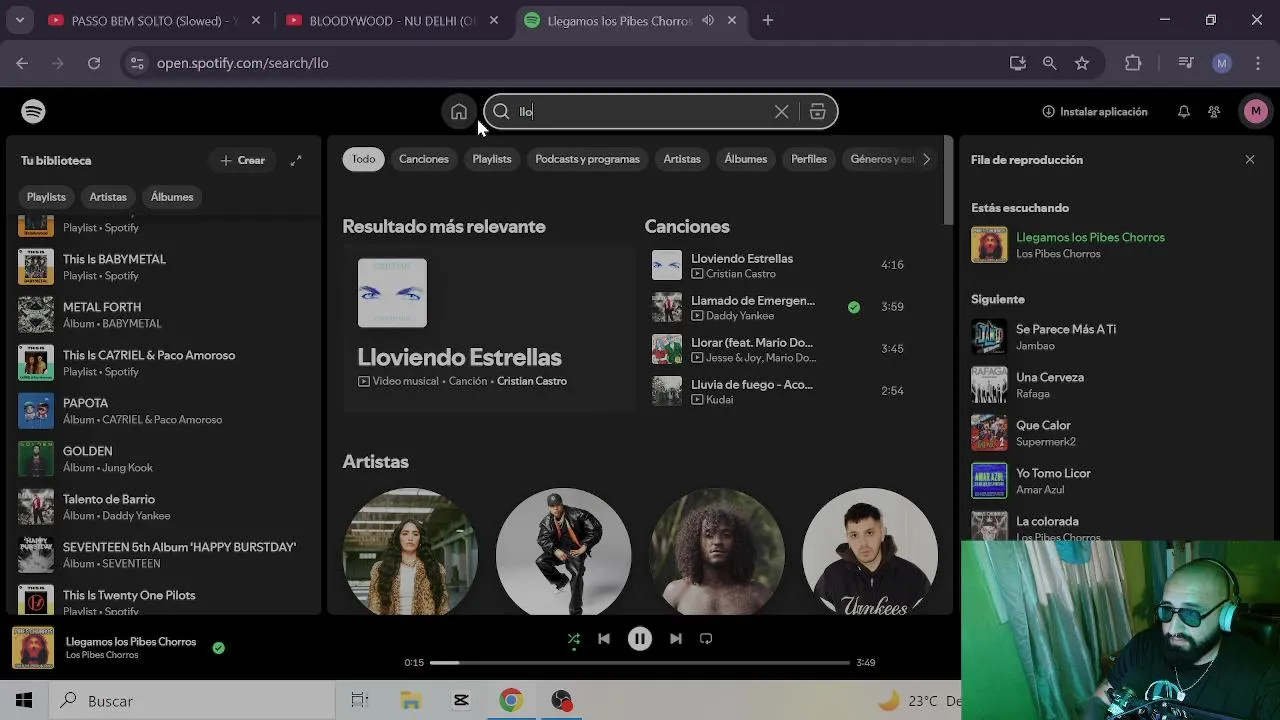Go to Spotify Home via house icon

pyautogui.click(x=458, y=112)
